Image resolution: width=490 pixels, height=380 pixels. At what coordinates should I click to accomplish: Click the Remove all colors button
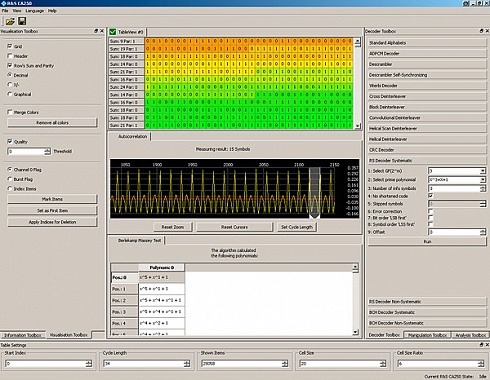coord(52,123)
